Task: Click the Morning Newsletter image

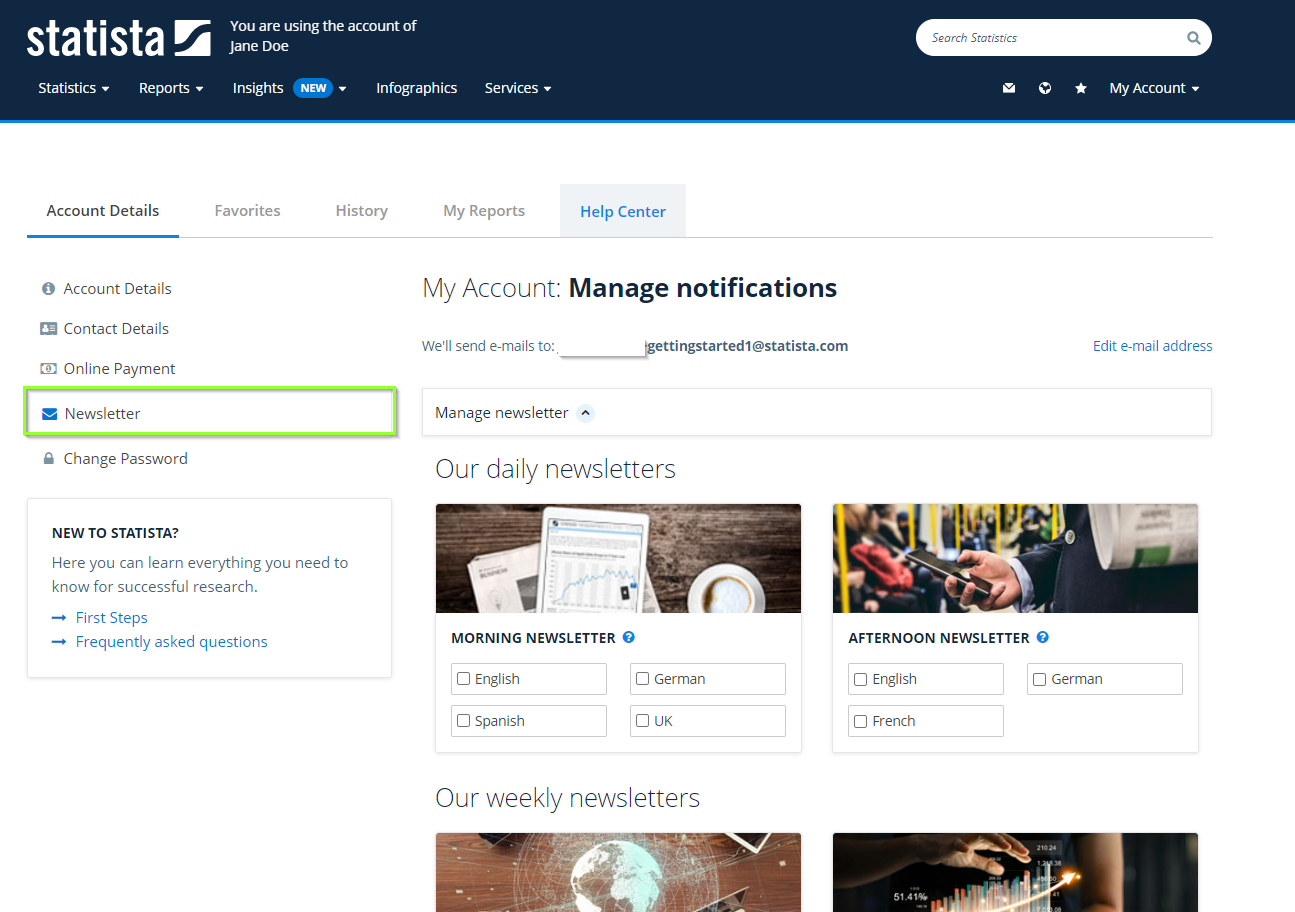Action: [618, 558]
